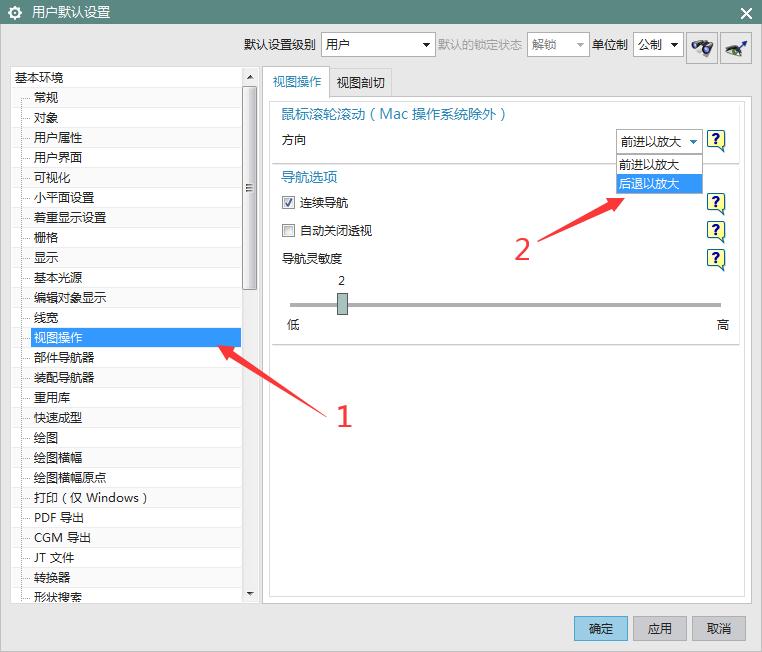Click the 确定 button

click(x=601, y=629)
